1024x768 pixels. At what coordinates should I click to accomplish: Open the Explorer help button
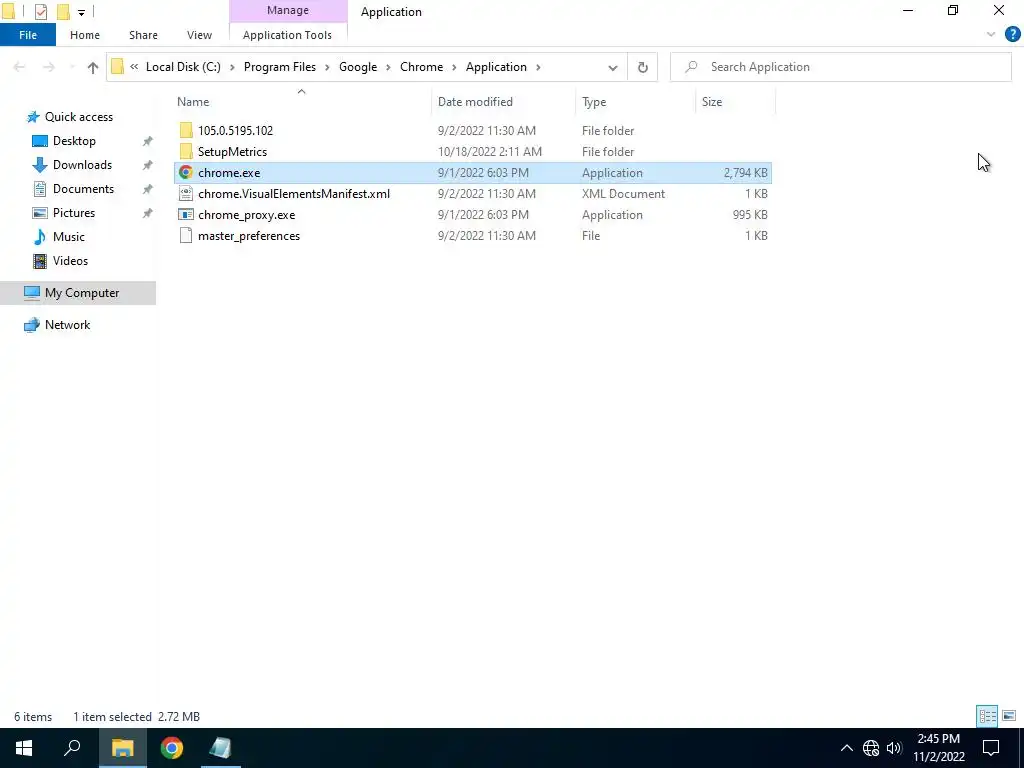point(1012,35)
